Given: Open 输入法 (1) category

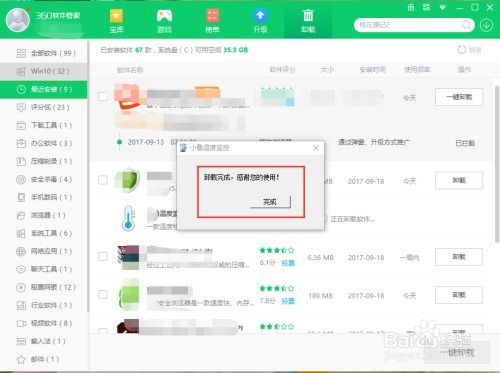Looking at the screenshot, I should pos(44,341).
